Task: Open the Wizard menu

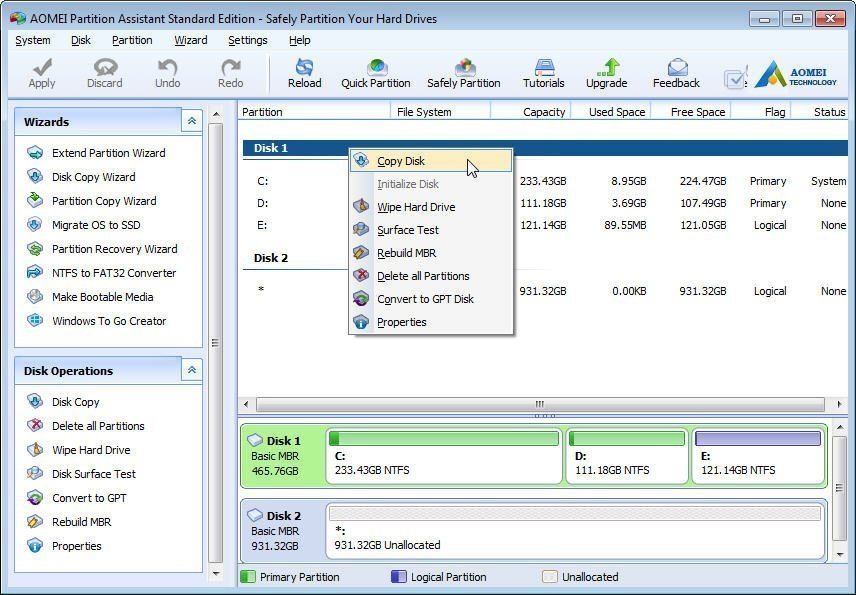Action: point(191,40)
